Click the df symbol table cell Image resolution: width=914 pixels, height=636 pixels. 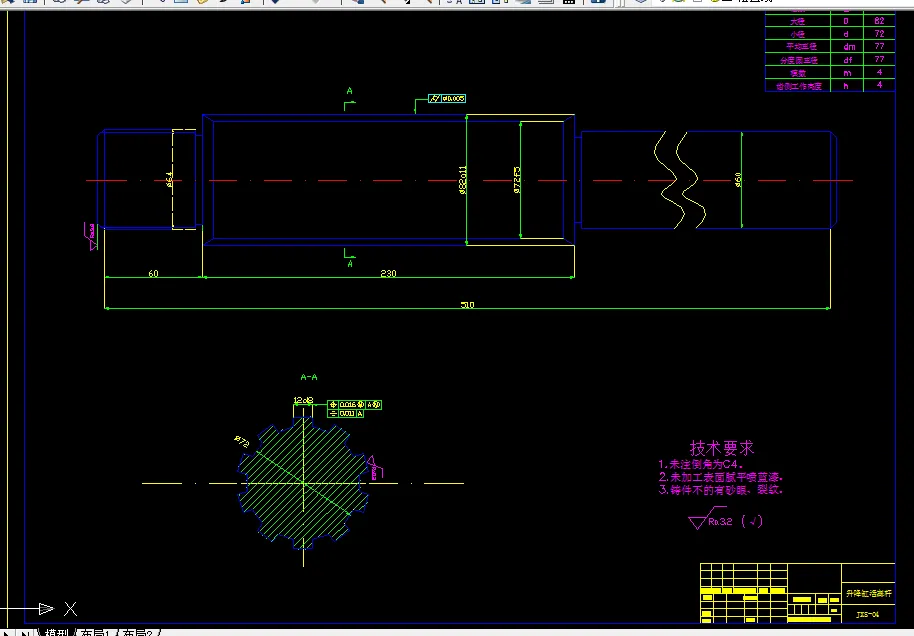[x=848, y=60]
